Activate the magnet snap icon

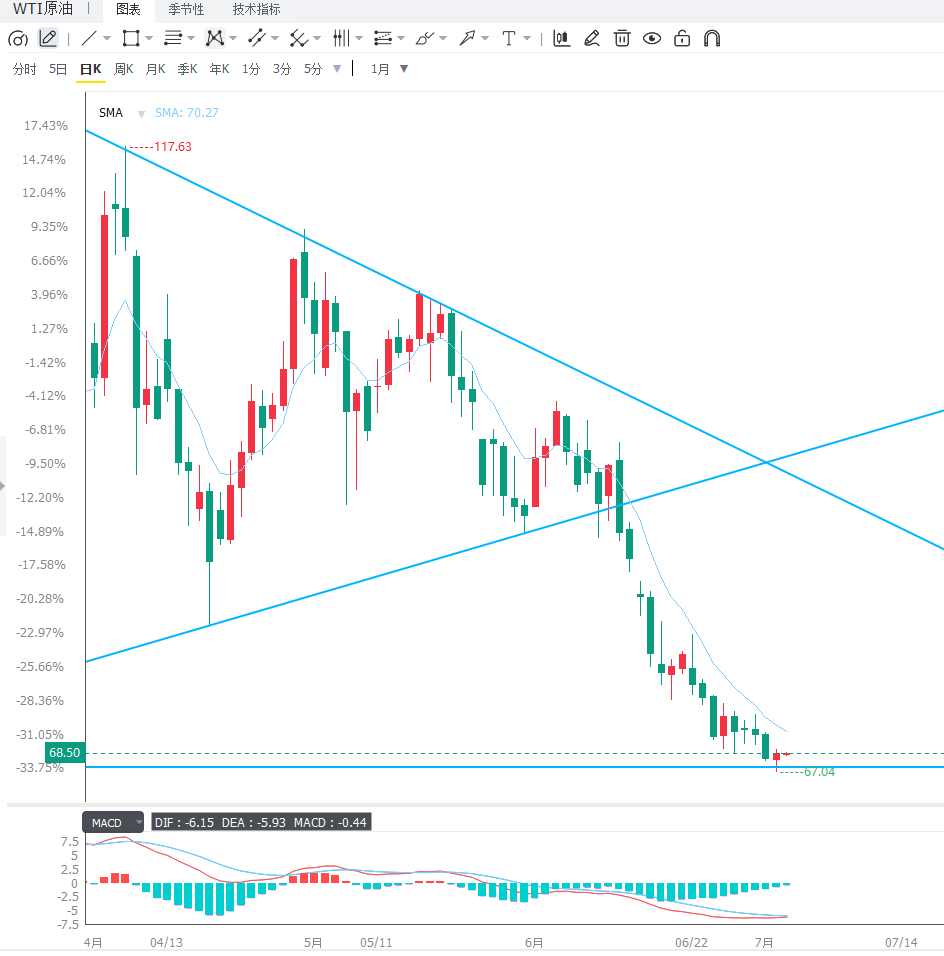coord(712,38)
